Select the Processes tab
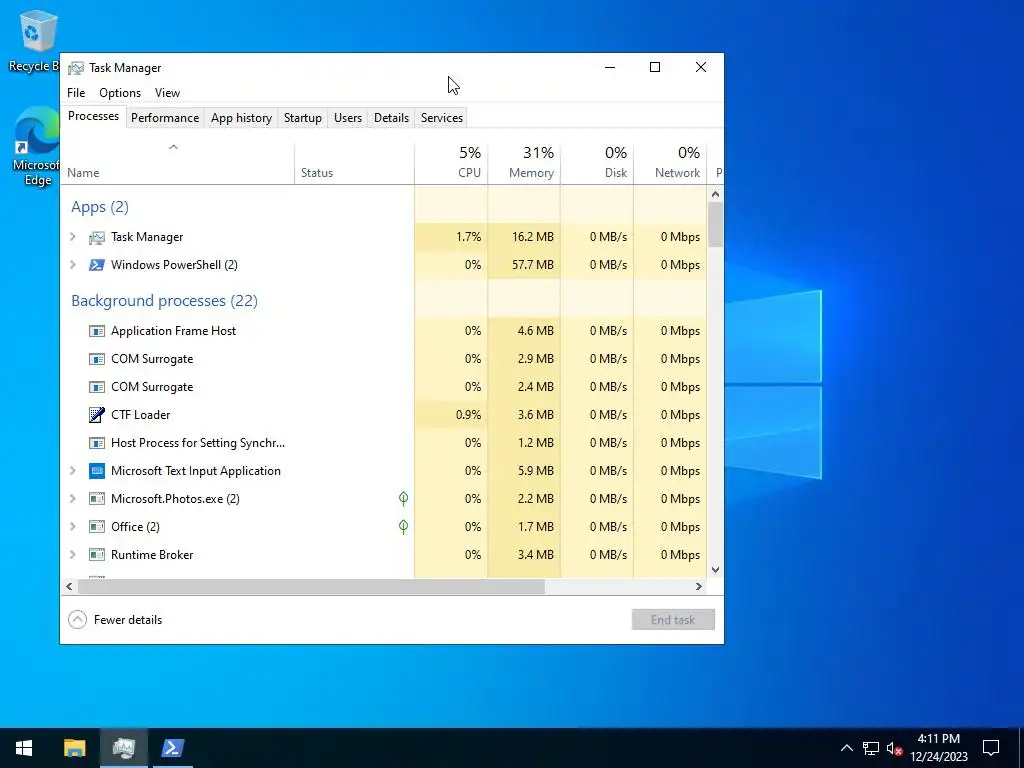 coord(93,116)
